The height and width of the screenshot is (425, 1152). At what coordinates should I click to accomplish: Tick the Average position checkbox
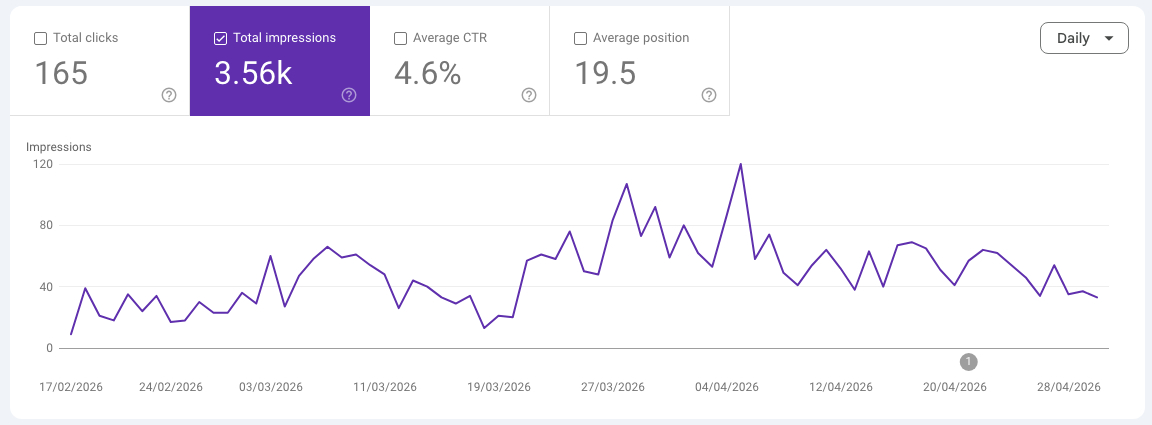click(x=580, y=38)
